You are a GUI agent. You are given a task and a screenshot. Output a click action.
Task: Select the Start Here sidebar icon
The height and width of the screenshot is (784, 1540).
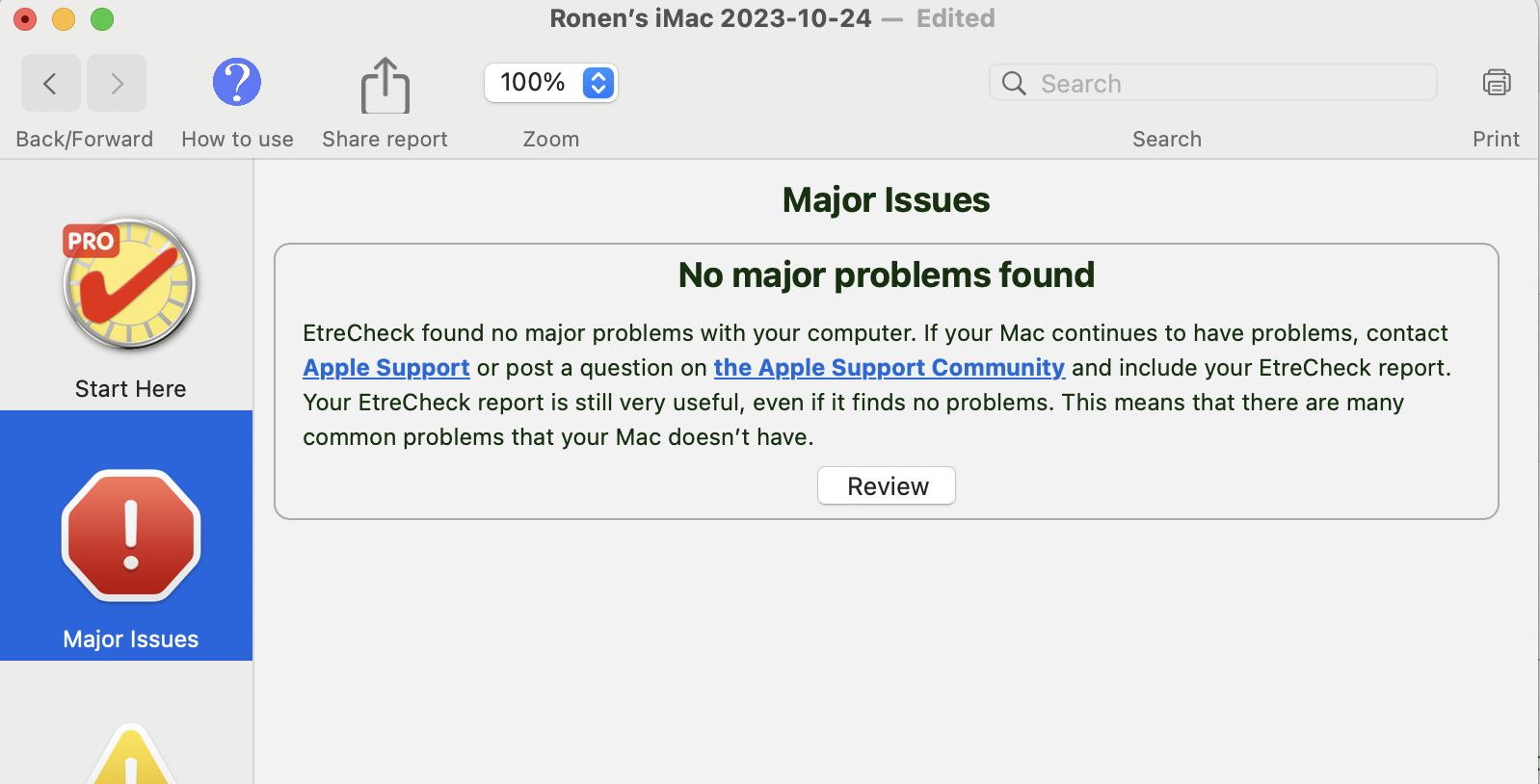click(130, 284)
